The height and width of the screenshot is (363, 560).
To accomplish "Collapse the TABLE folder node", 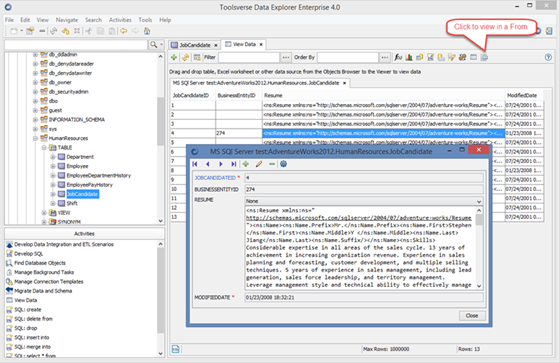I will 44,148.
